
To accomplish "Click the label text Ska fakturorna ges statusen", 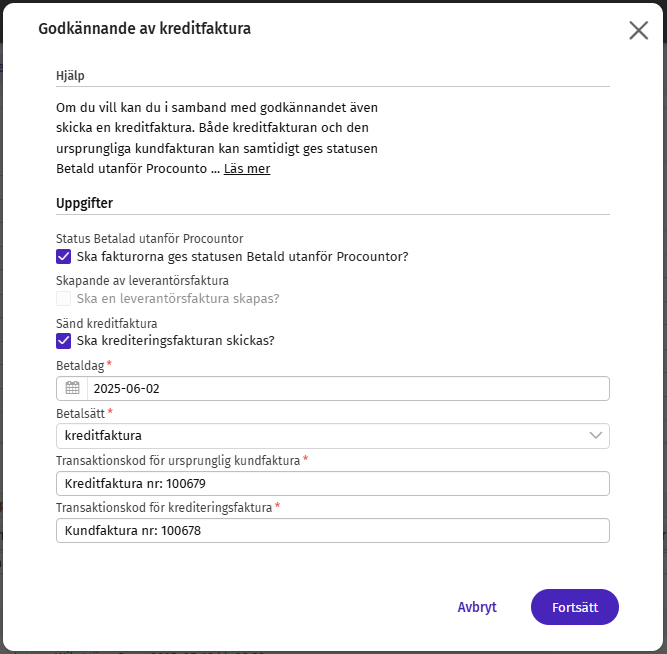I will (160, 257).
